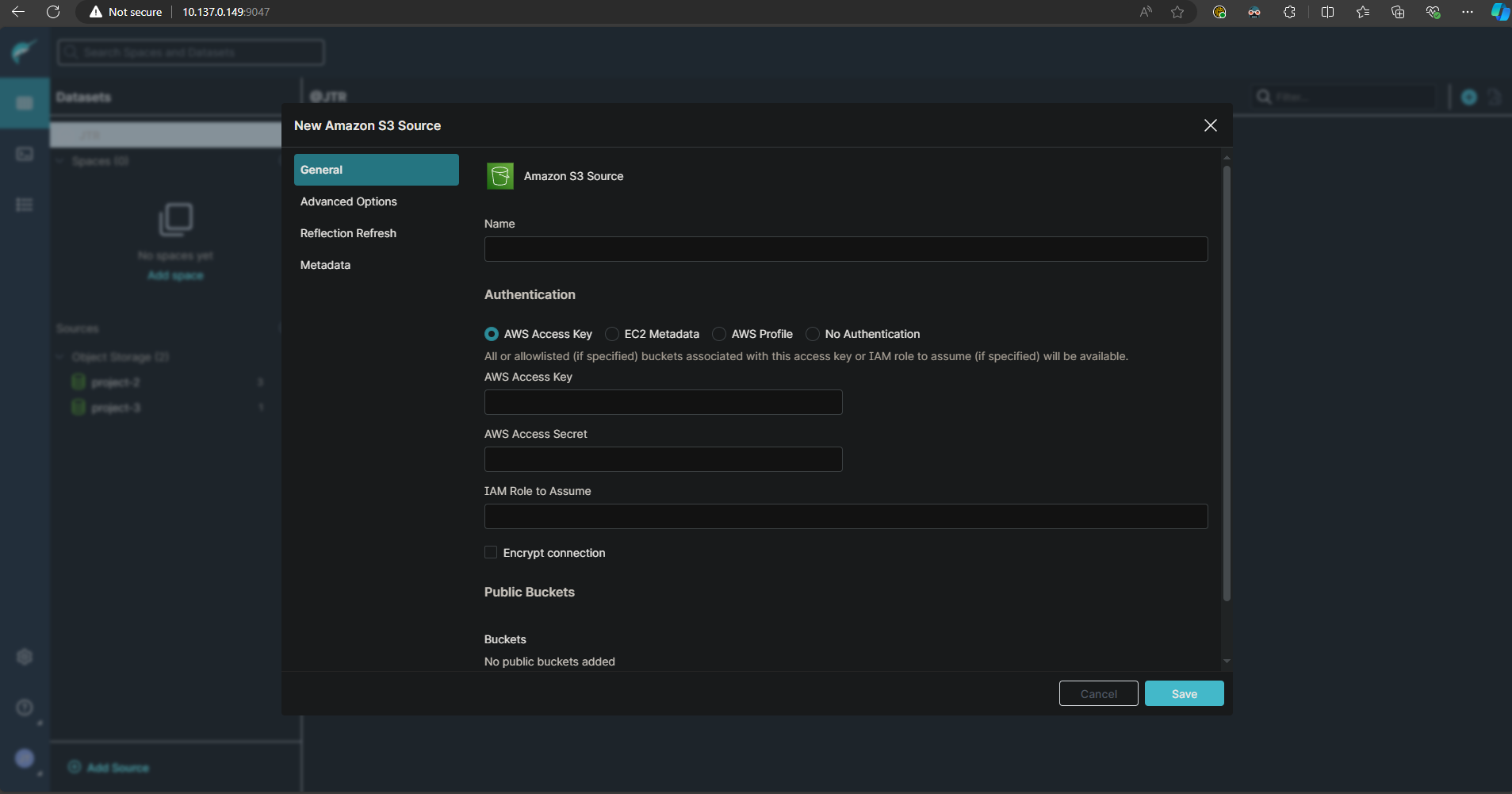Image resolution: width=1512 pixels, height=794 pixels.
Task: Click the project-3 source icon
Action: tap(78, 408)
